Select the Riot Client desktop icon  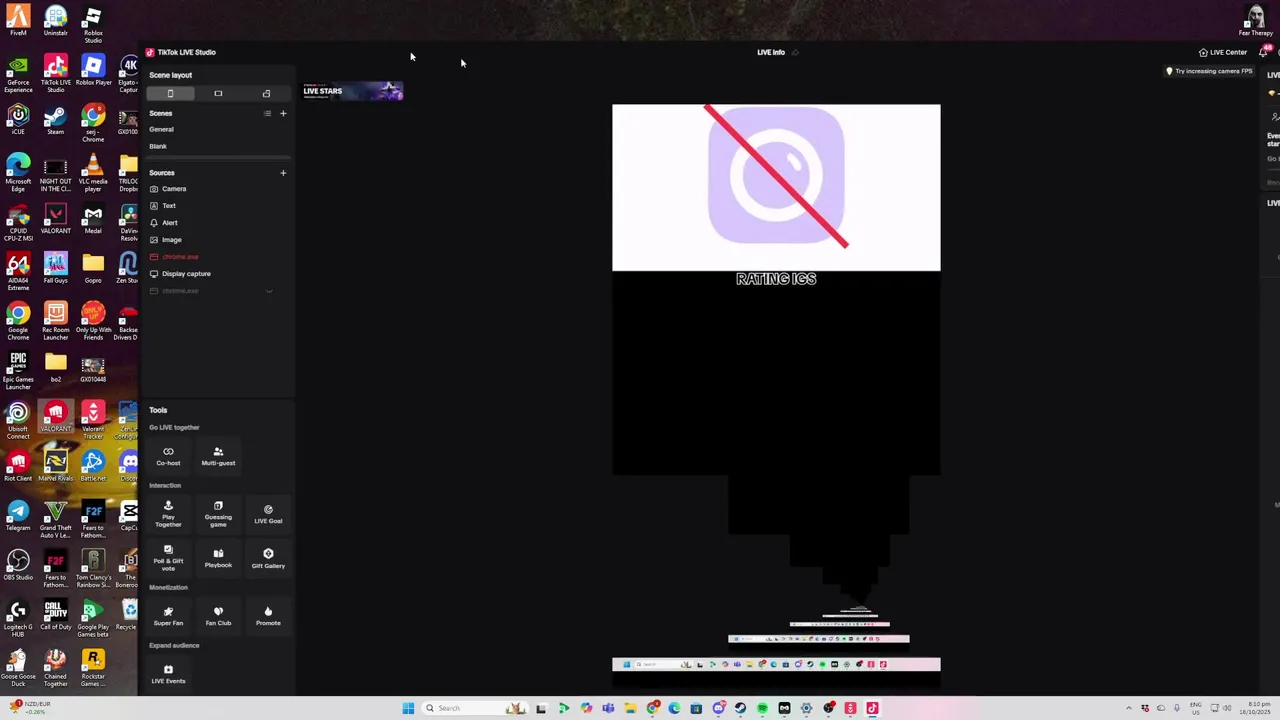click(x=18, y=466)
